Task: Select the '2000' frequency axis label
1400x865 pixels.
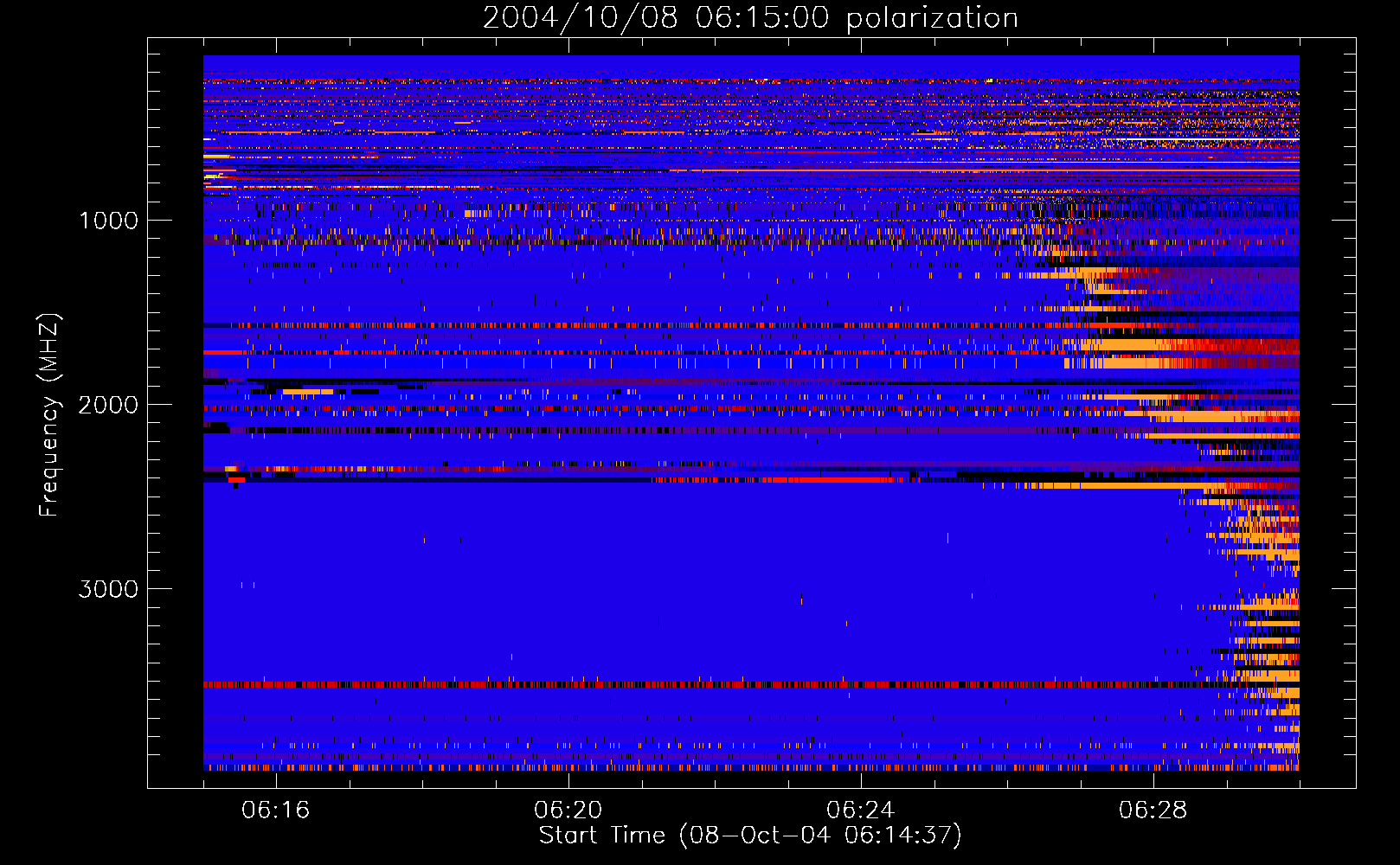Action: [108, 405]
